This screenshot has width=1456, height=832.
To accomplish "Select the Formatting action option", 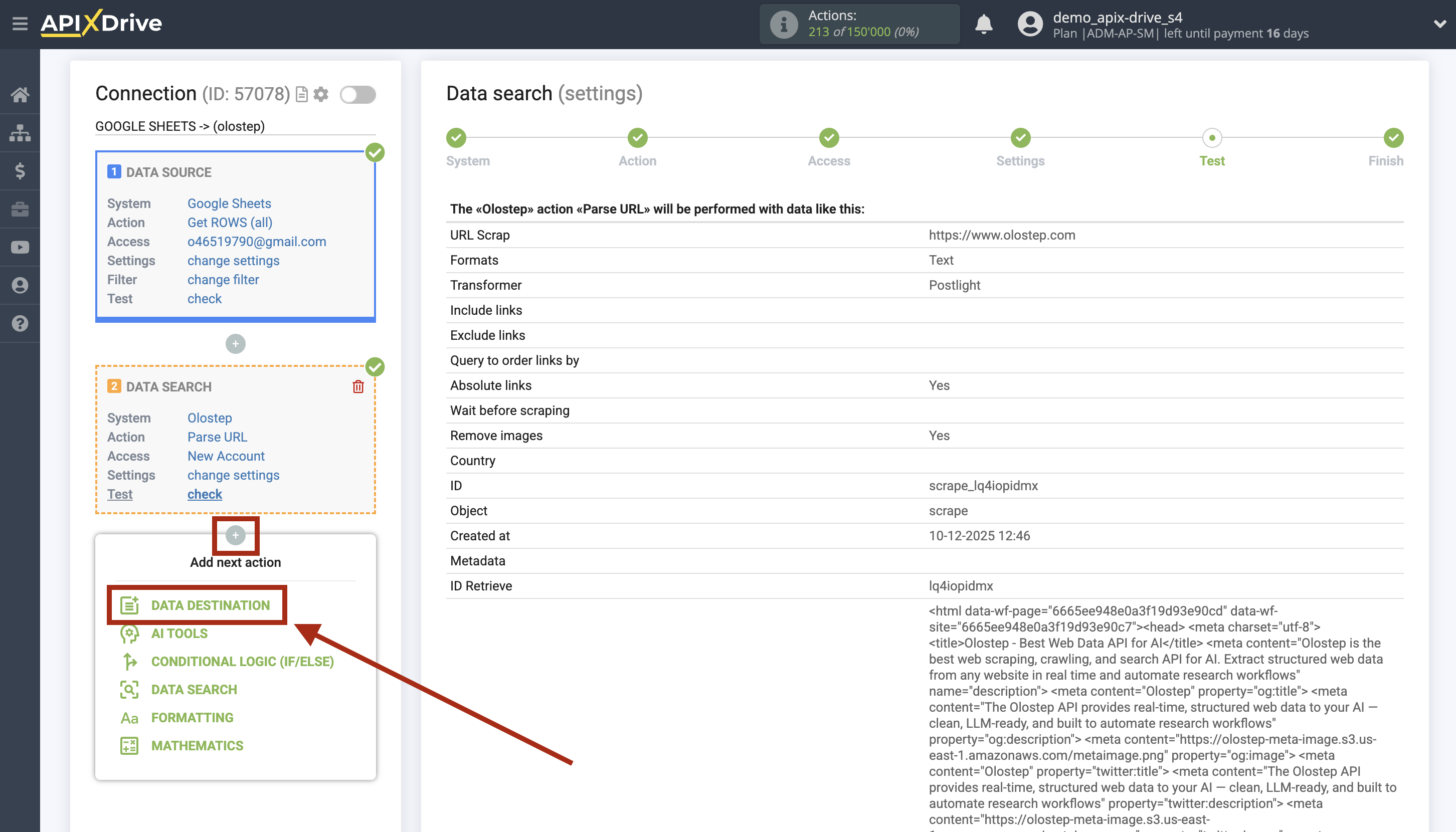I will pos(192,718).
